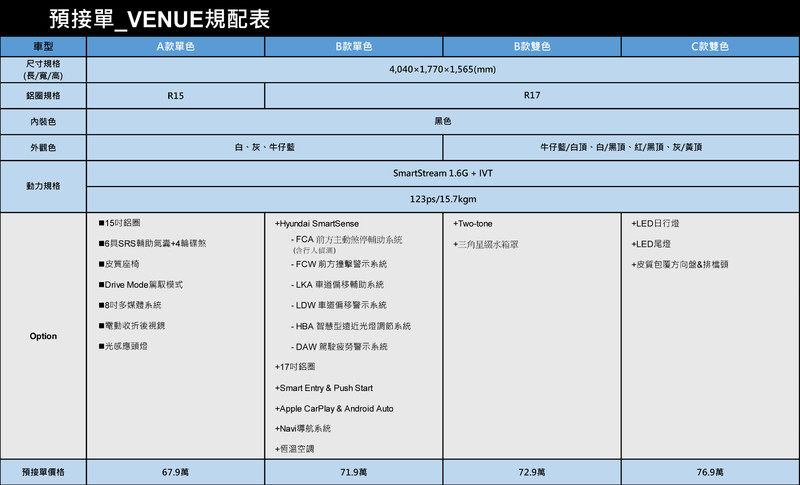
Task: Click the 4,040×1,770×1,565(mm) dimensions cell
Action: (x=443, y=70)
